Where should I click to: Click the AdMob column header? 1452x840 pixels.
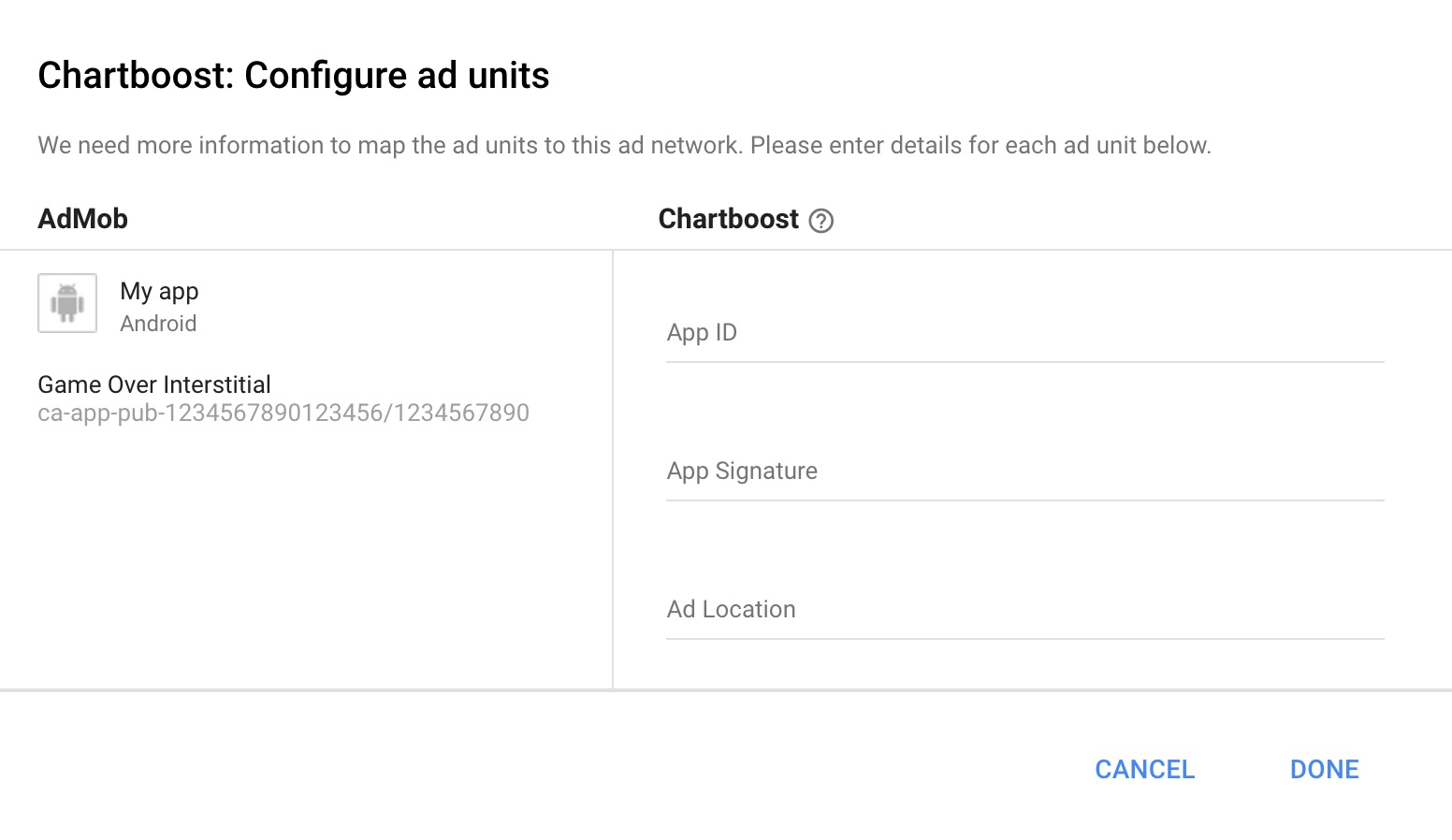tap(82, 218)
